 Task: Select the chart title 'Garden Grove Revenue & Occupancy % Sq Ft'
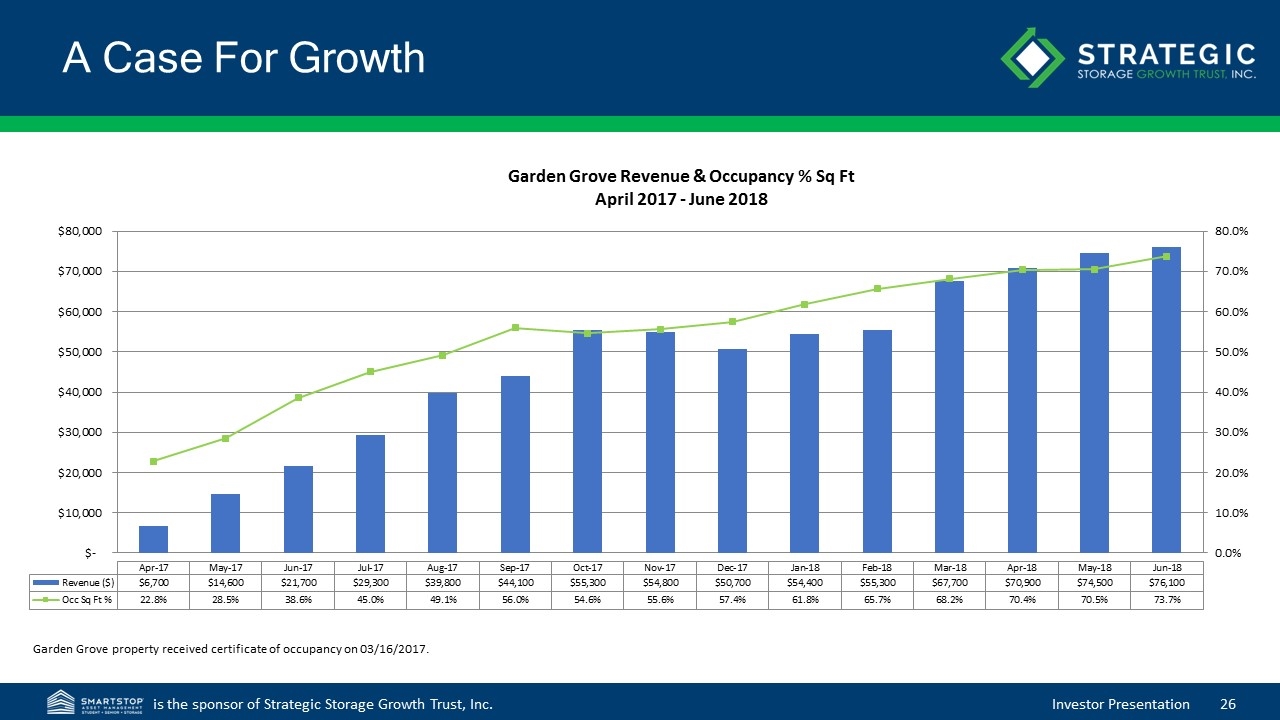click(x=682, y=177)
